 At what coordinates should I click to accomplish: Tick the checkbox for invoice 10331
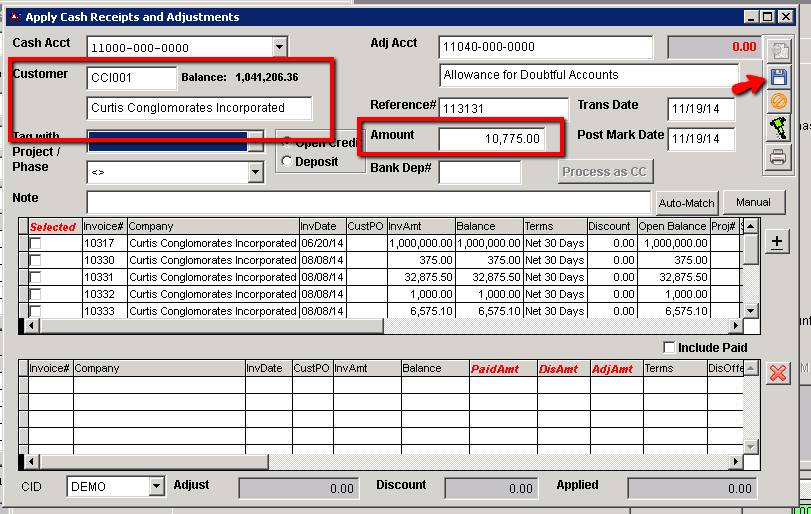click(36, 277)
